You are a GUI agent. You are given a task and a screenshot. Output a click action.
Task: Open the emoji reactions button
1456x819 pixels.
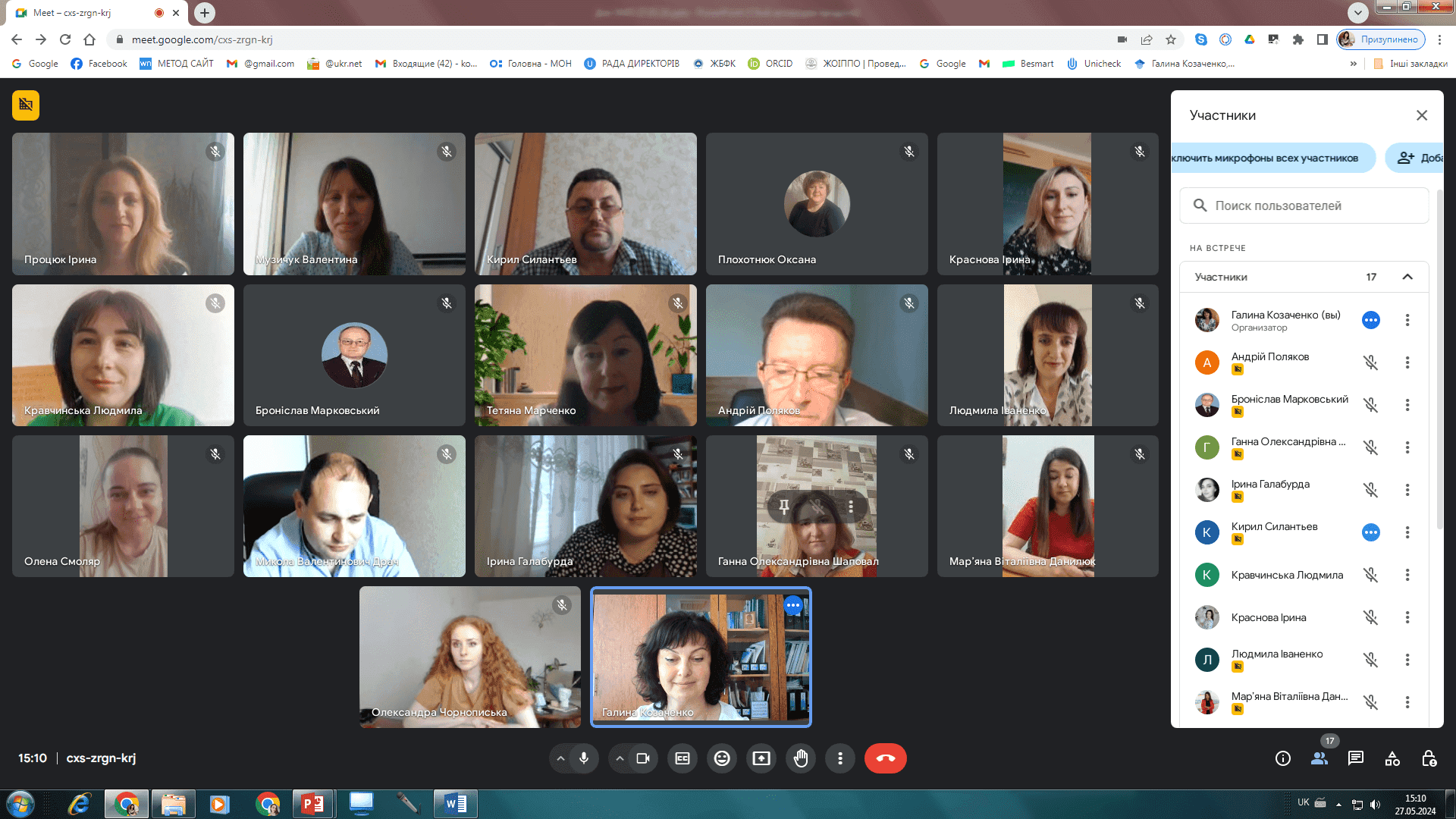click(722, 758)
